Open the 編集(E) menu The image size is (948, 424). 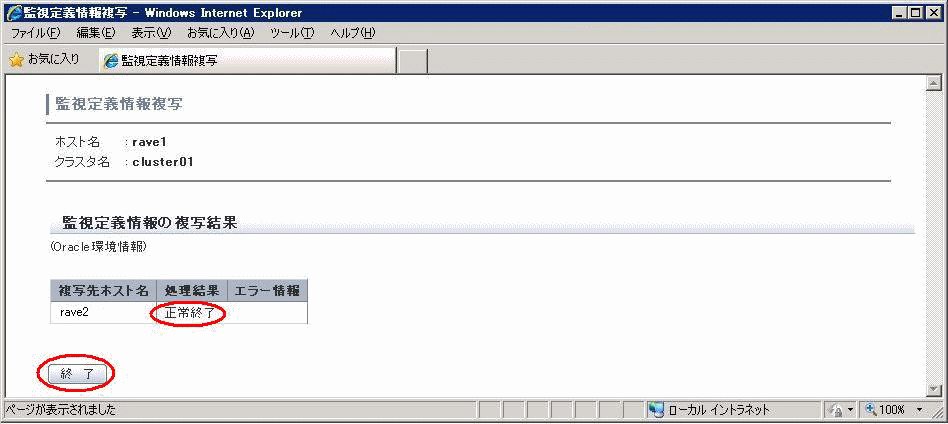(x=96, y=33)
